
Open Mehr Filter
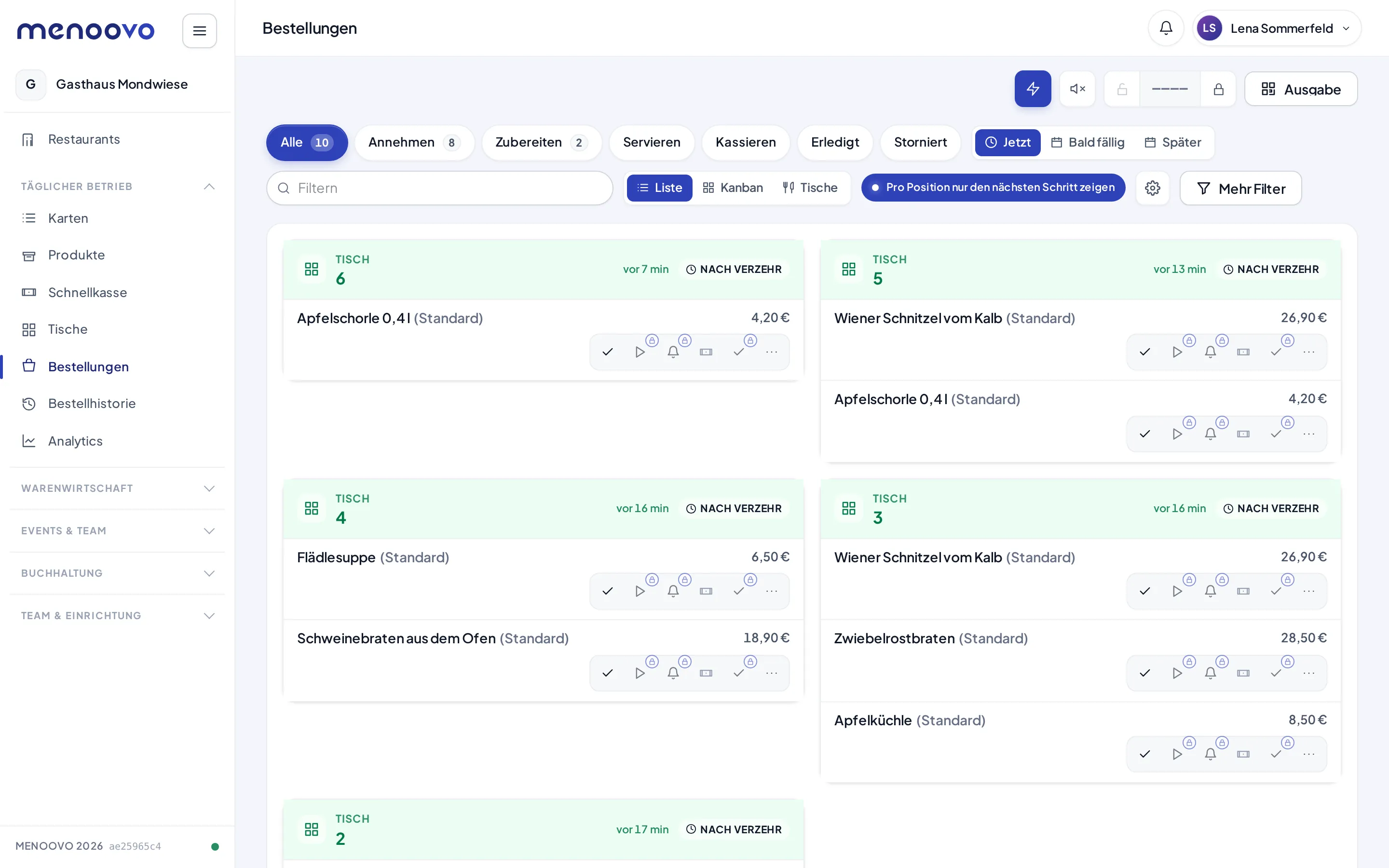1240,188
